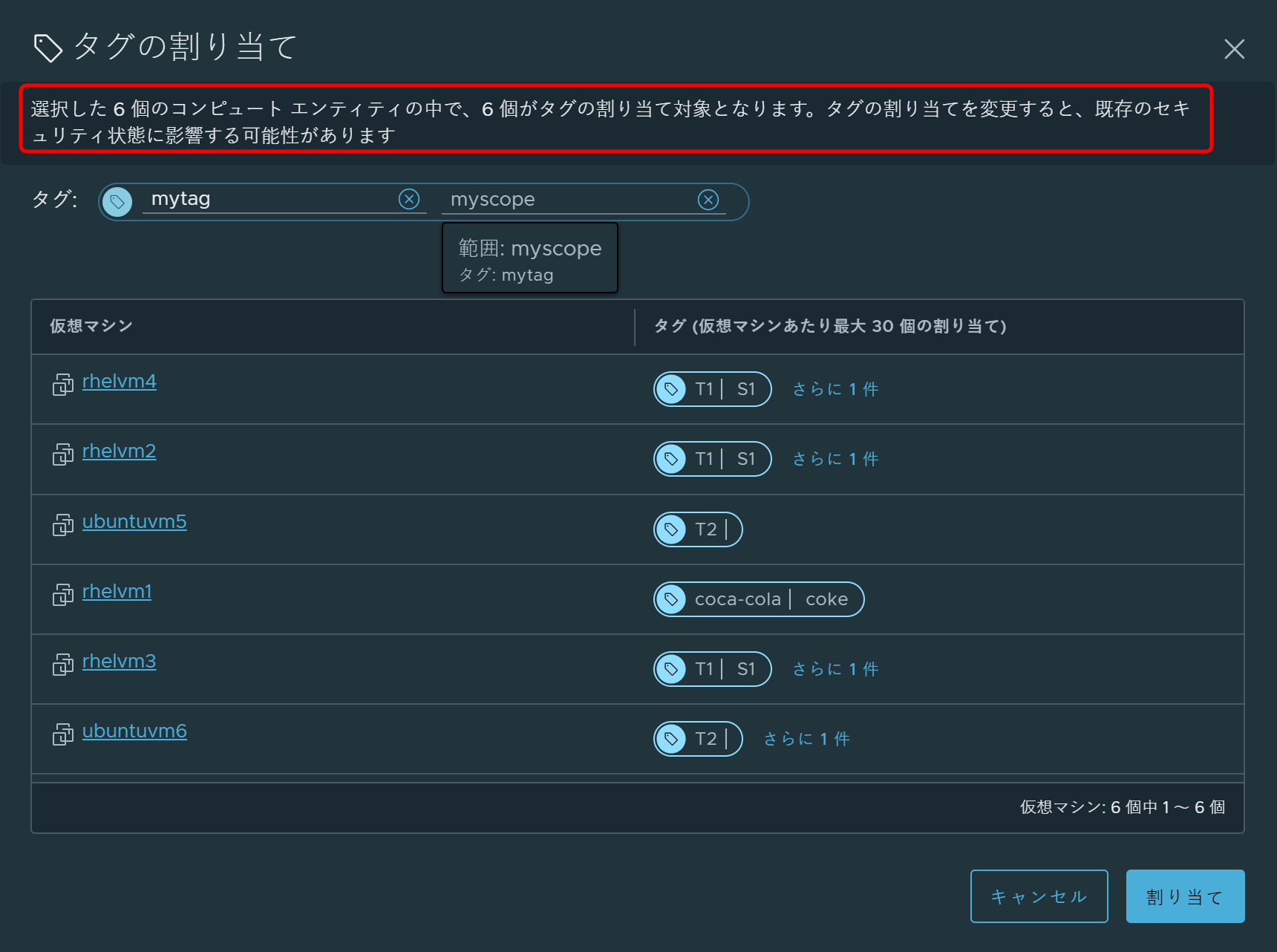Close the tag assignment dialog
This screenshot has width=1277, height=952.
1234,49
